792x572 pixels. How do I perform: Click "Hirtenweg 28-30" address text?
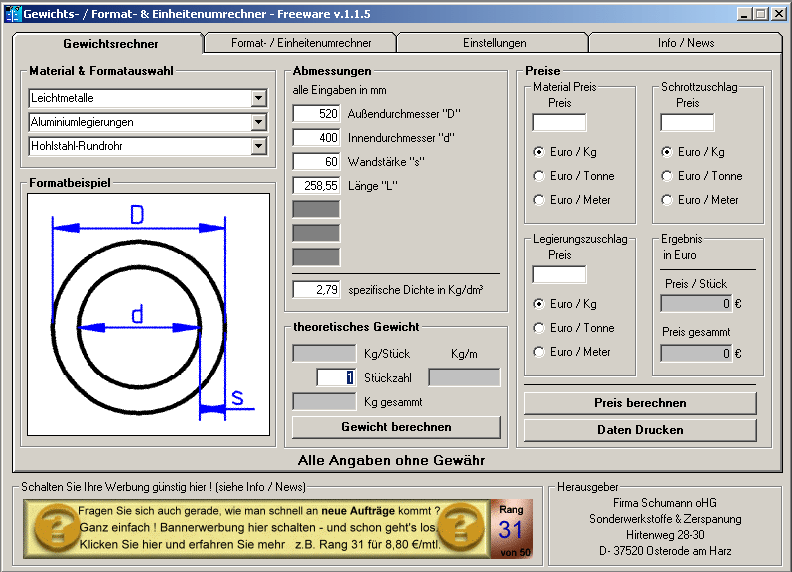coord(665,535)
